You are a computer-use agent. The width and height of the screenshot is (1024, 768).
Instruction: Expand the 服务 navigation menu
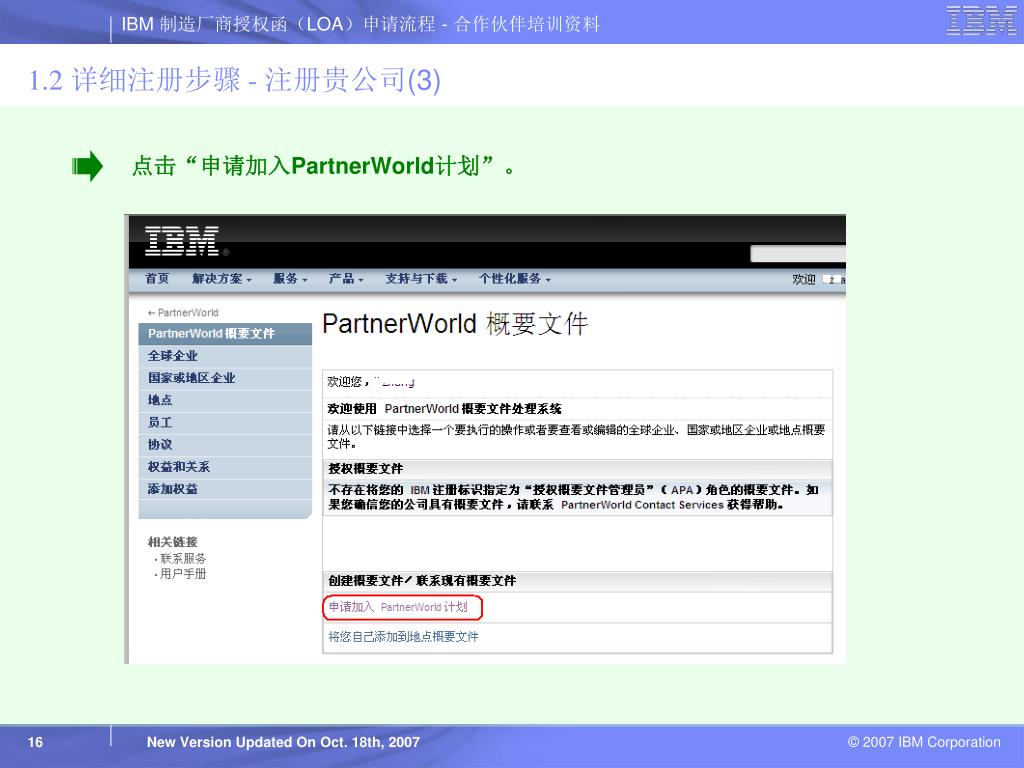290,279
